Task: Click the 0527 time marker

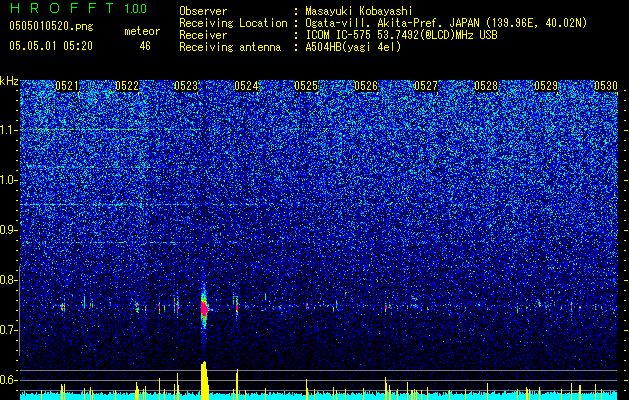Action: [426, 85]
